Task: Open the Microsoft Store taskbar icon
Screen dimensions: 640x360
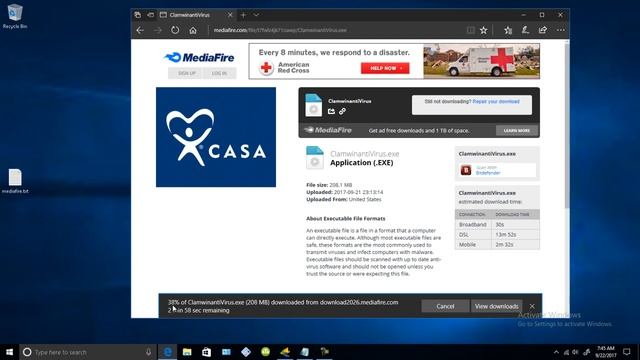Action: click(207, 352)
